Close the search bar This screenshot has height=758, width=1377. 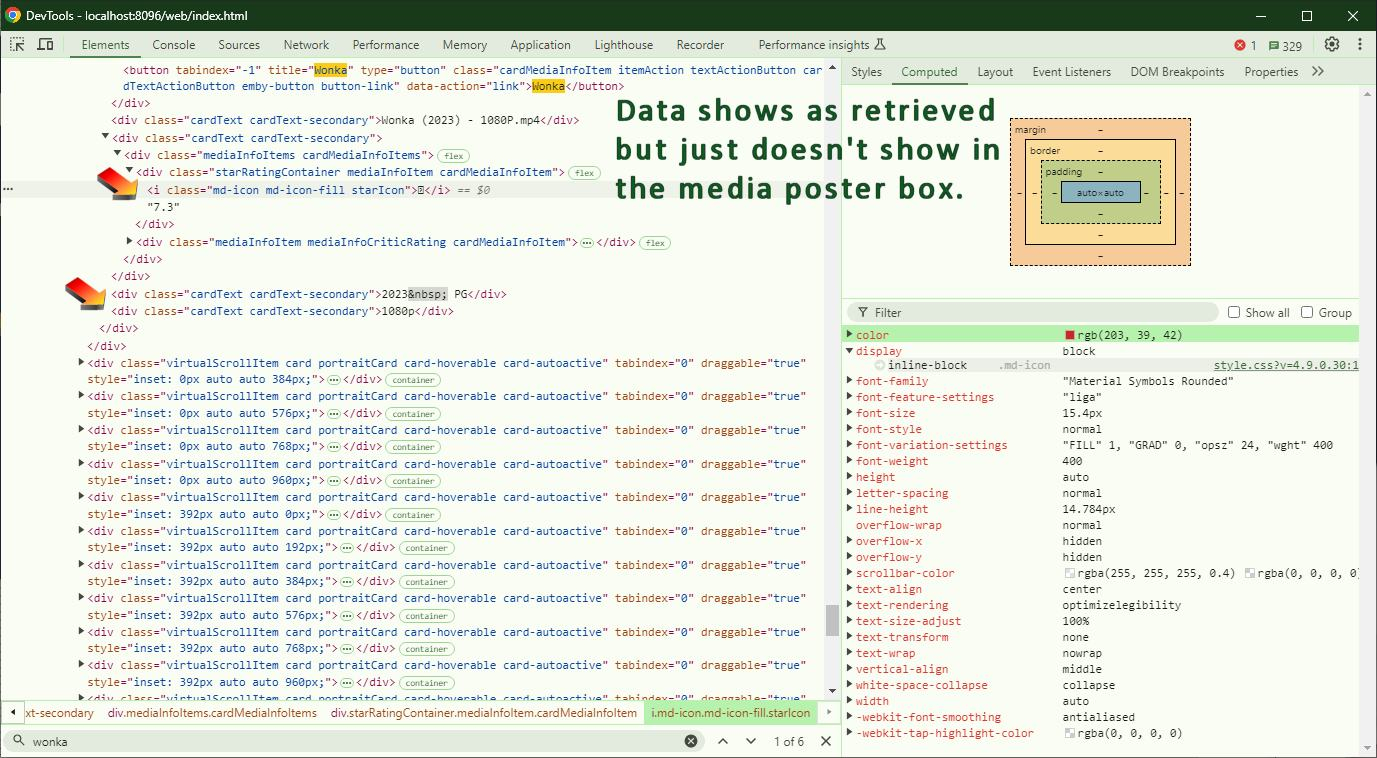click(826, 741)
